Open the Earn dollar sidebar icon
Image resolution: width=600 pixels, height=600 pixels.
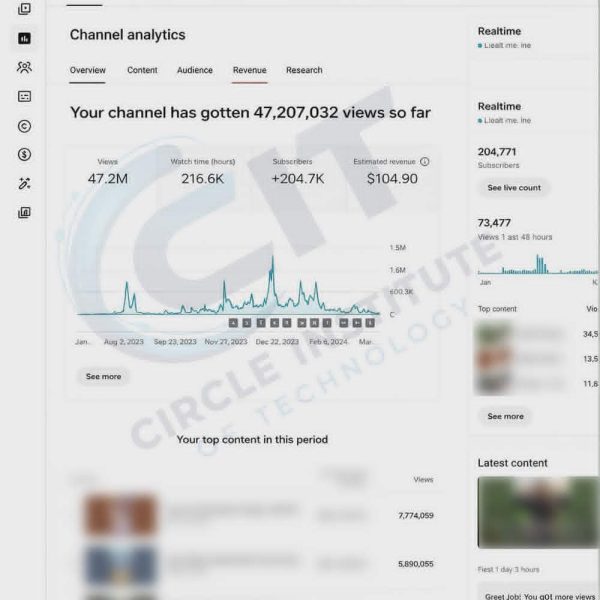pyautogui.click(x=24, y=155)
